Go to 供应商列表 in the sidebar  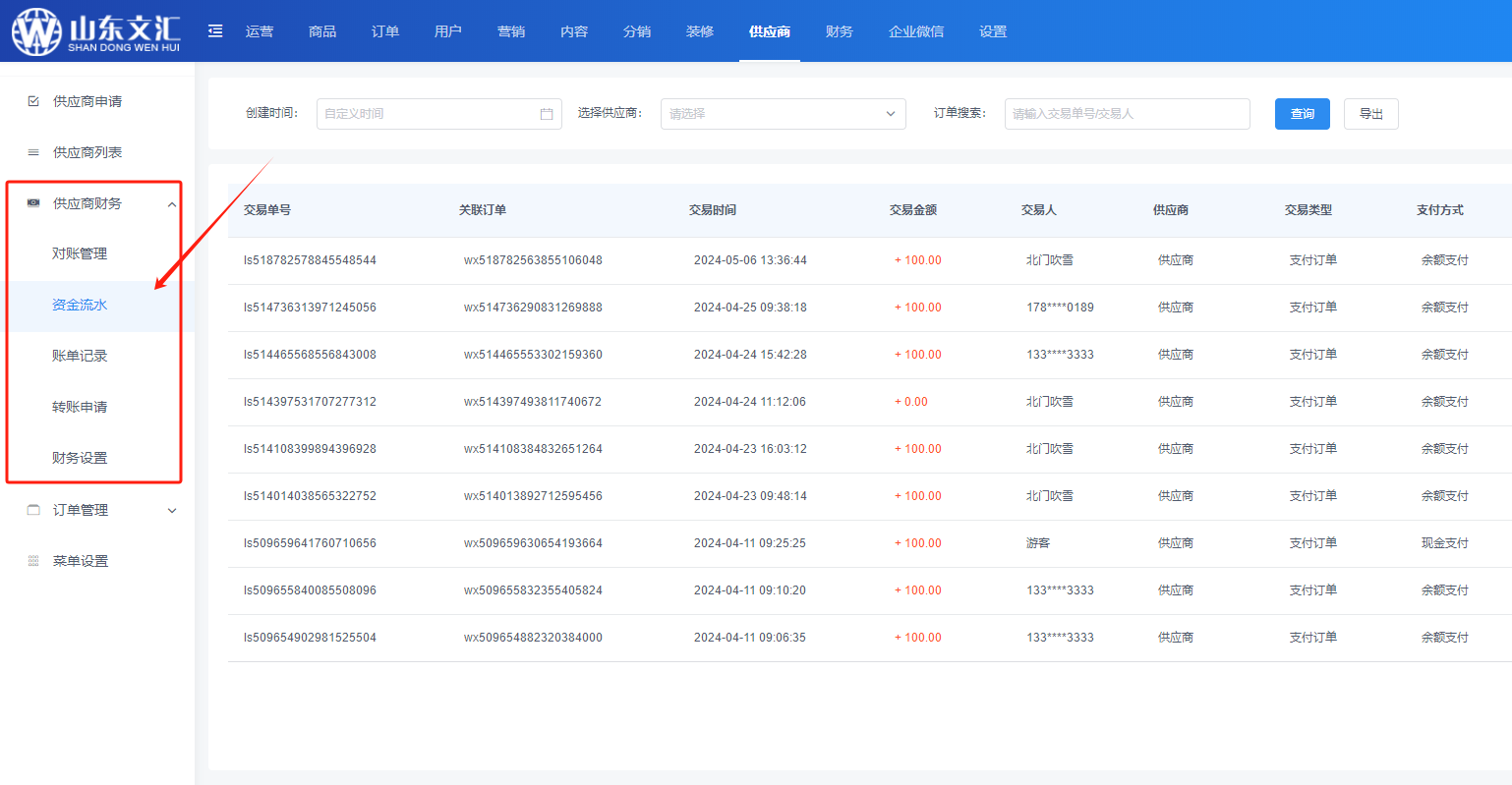coord(87,152)
